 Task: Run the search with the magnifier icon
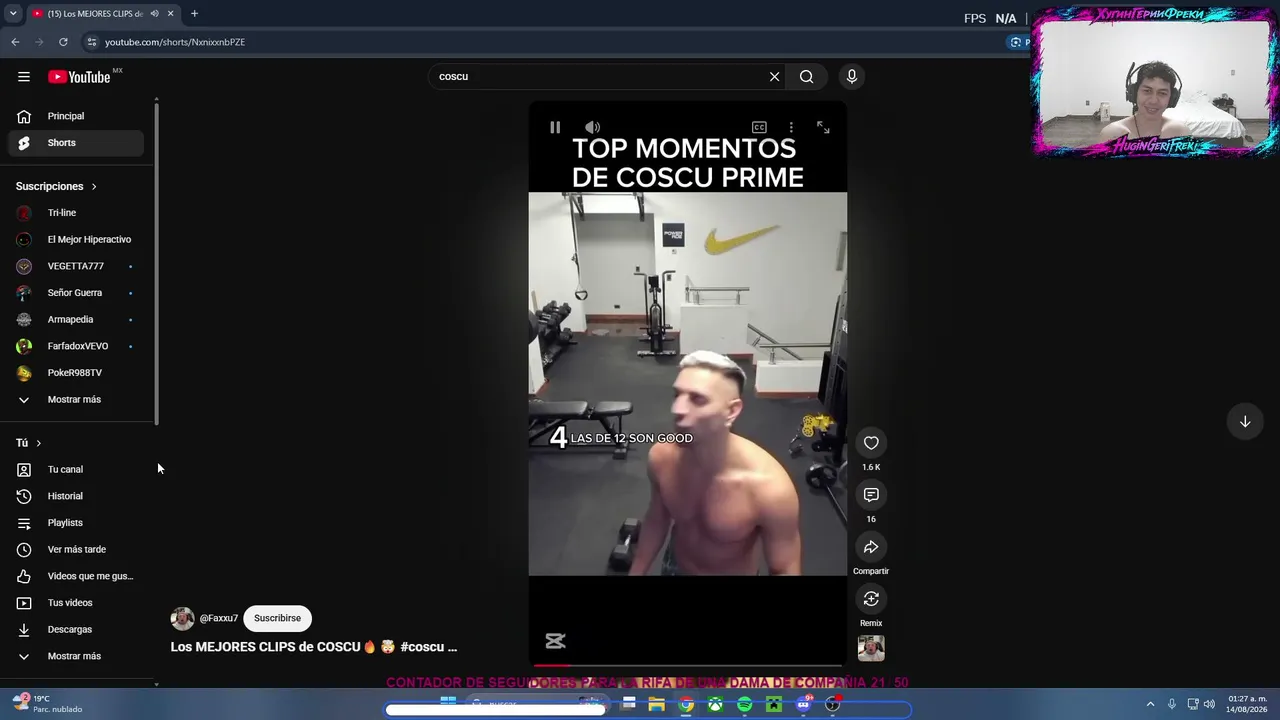point(806,76)
